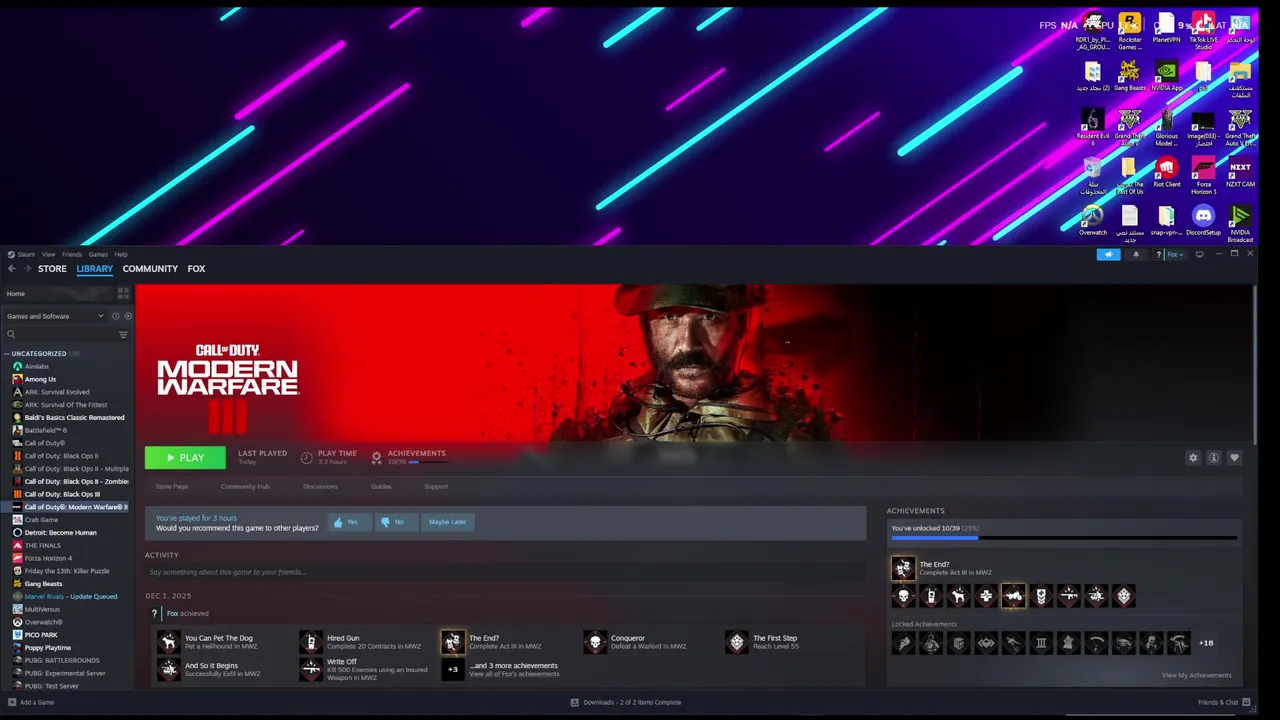
Task: Collapse the UNCATEGORIZED collection
Action: (7, 354)
